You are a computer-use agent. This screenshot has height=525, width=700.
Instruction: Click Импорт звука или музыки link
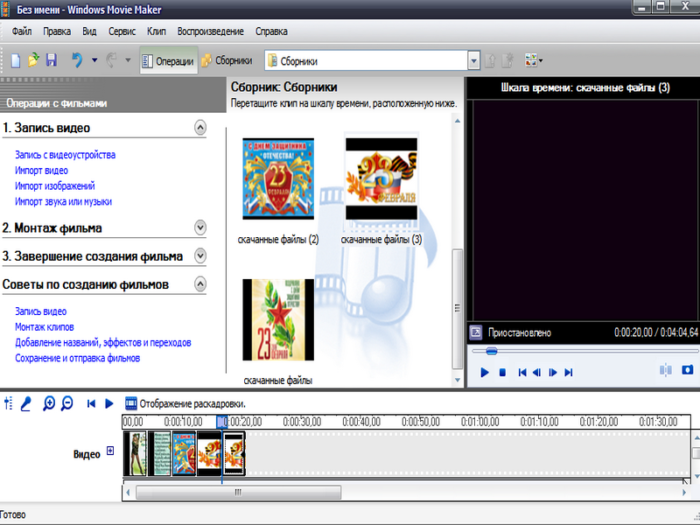pos(63,202)
